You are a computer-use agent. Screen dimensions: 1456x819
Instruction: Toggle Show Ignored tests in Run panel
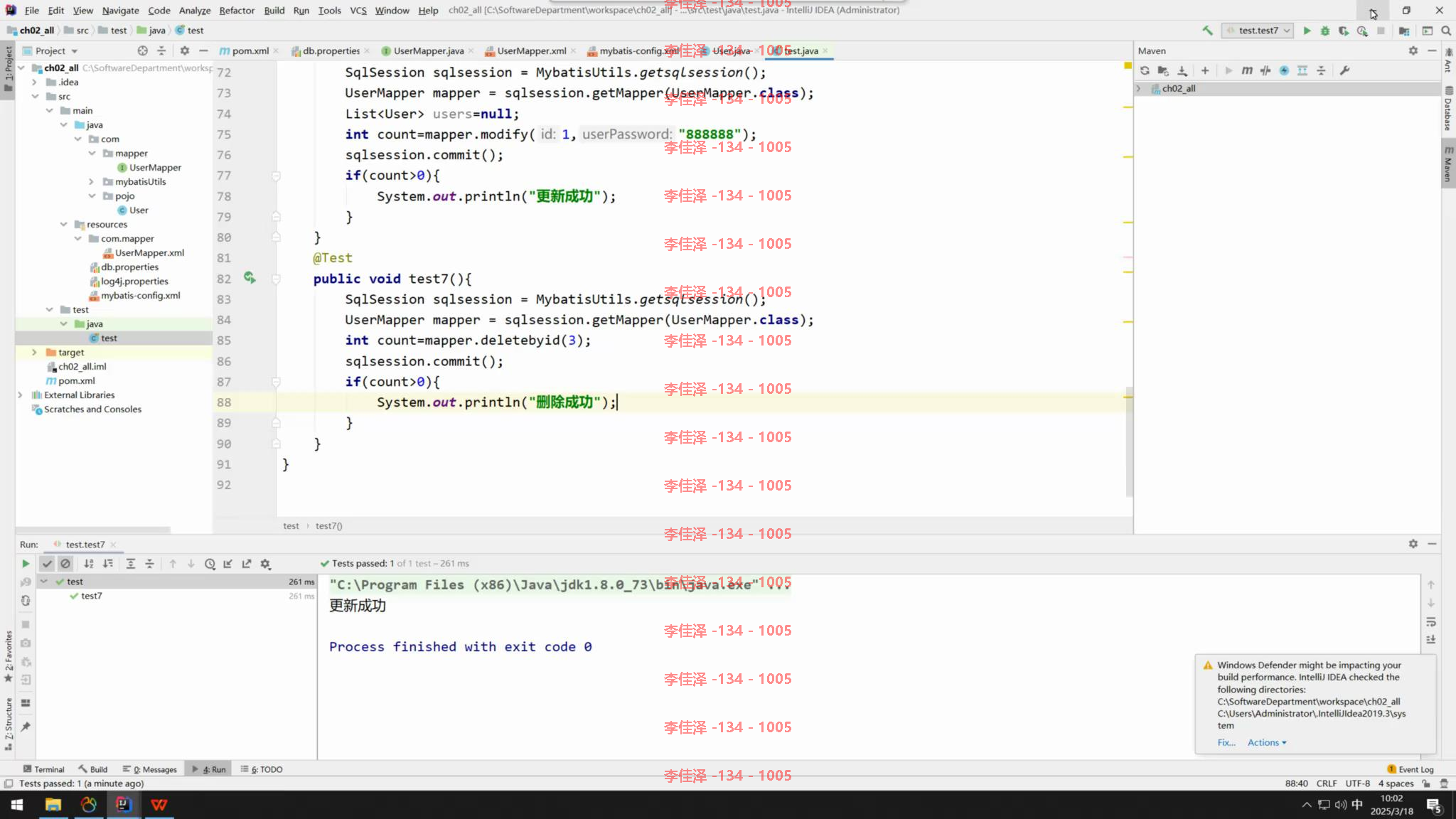tap(65, 564)
